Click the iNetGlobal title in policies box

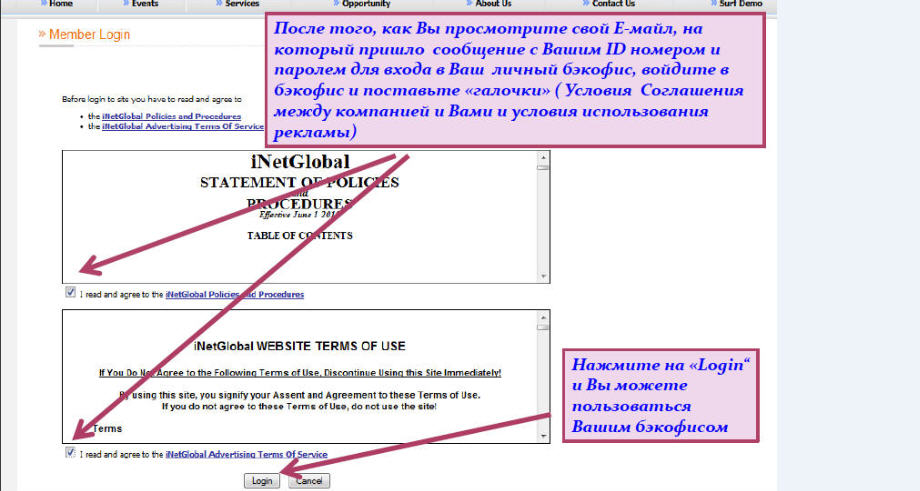click(x=300, y=161)
